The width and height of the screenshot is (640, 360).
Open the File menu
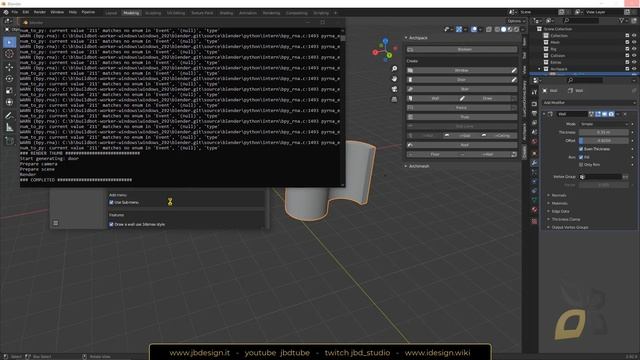(15, 12)
